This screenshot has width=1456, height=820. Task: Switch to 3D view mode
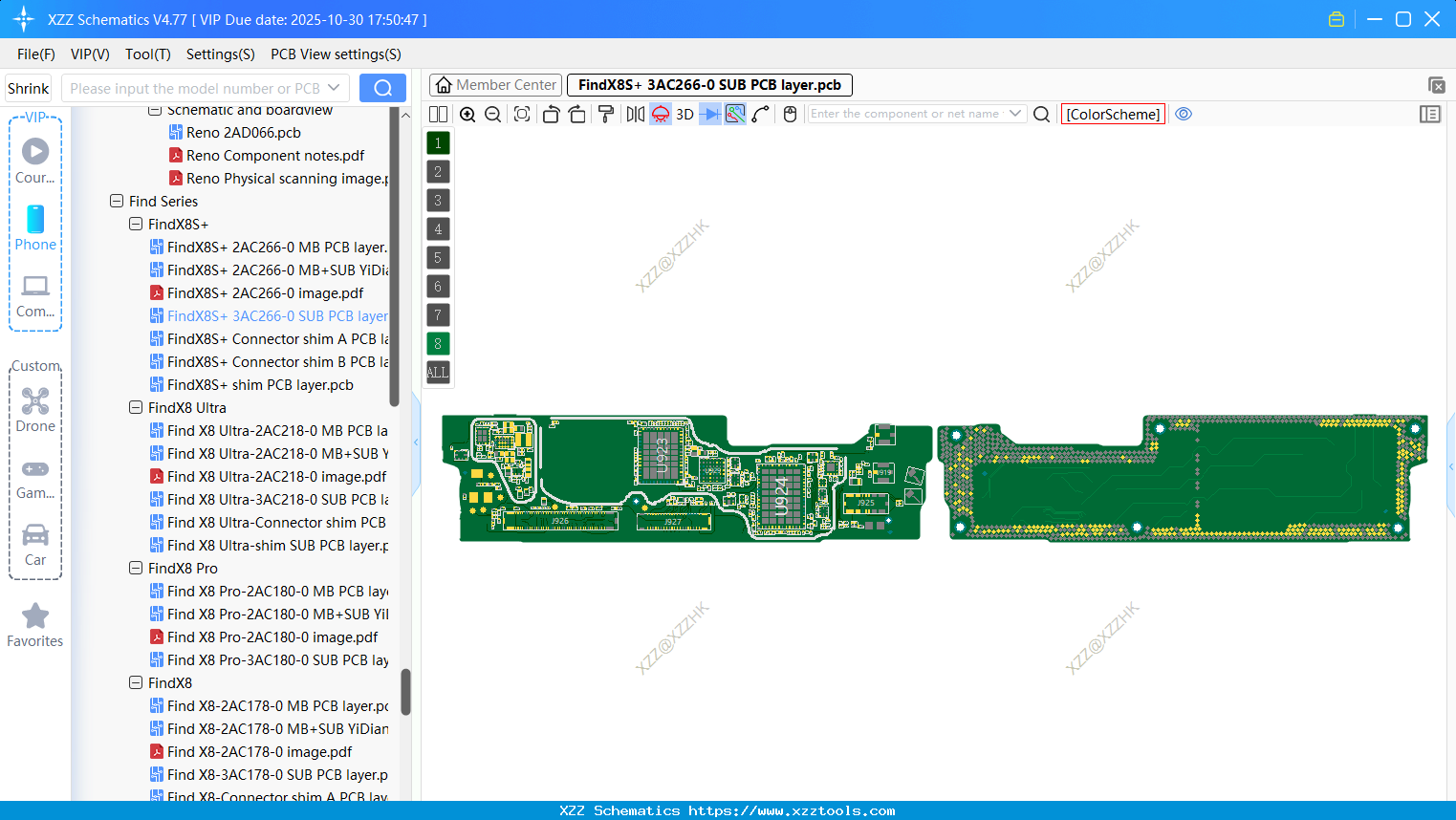point(685,113)
